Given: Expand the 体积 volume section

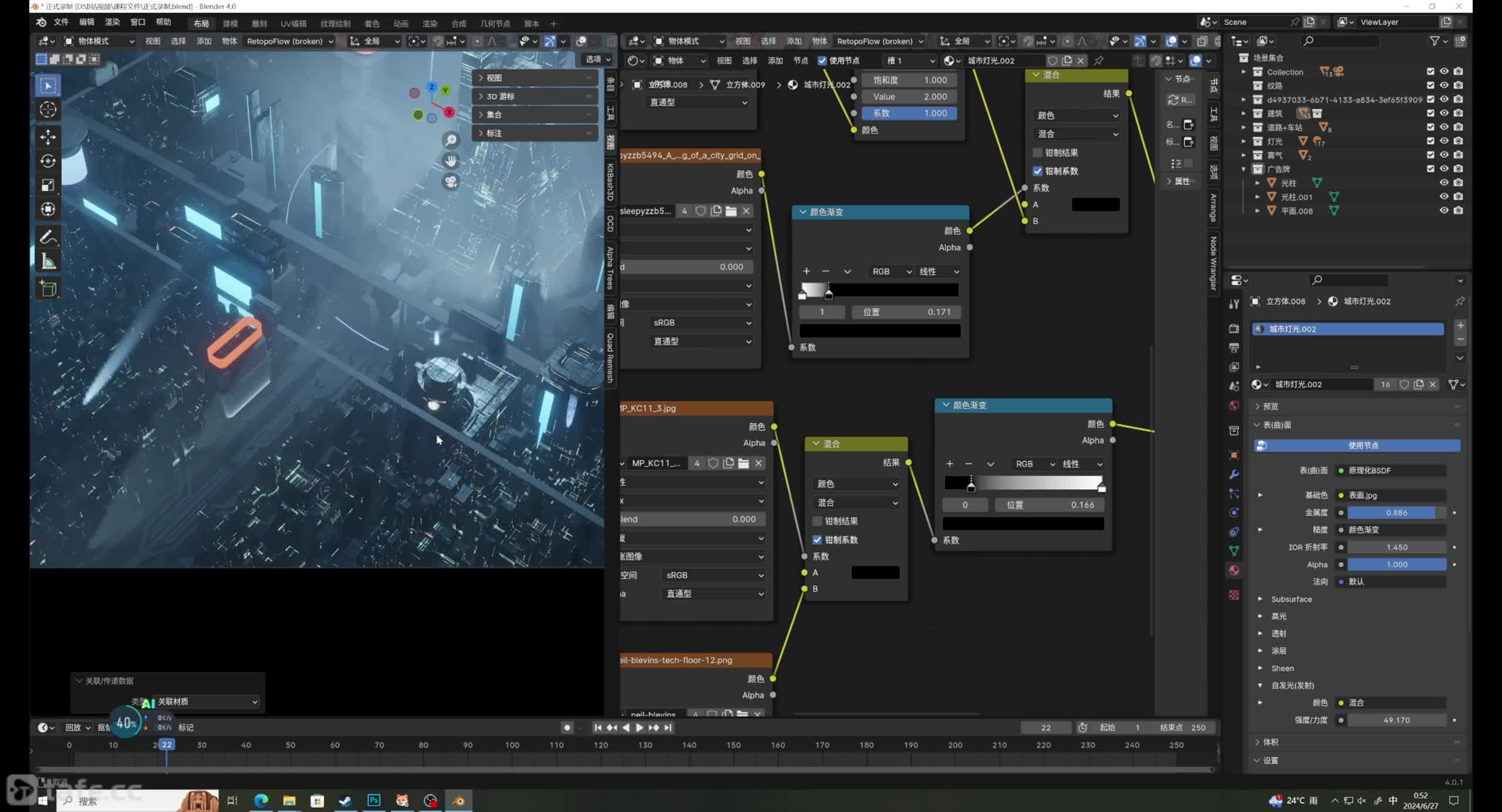Looking at the screenshot, I should (x=1257, y=742).
